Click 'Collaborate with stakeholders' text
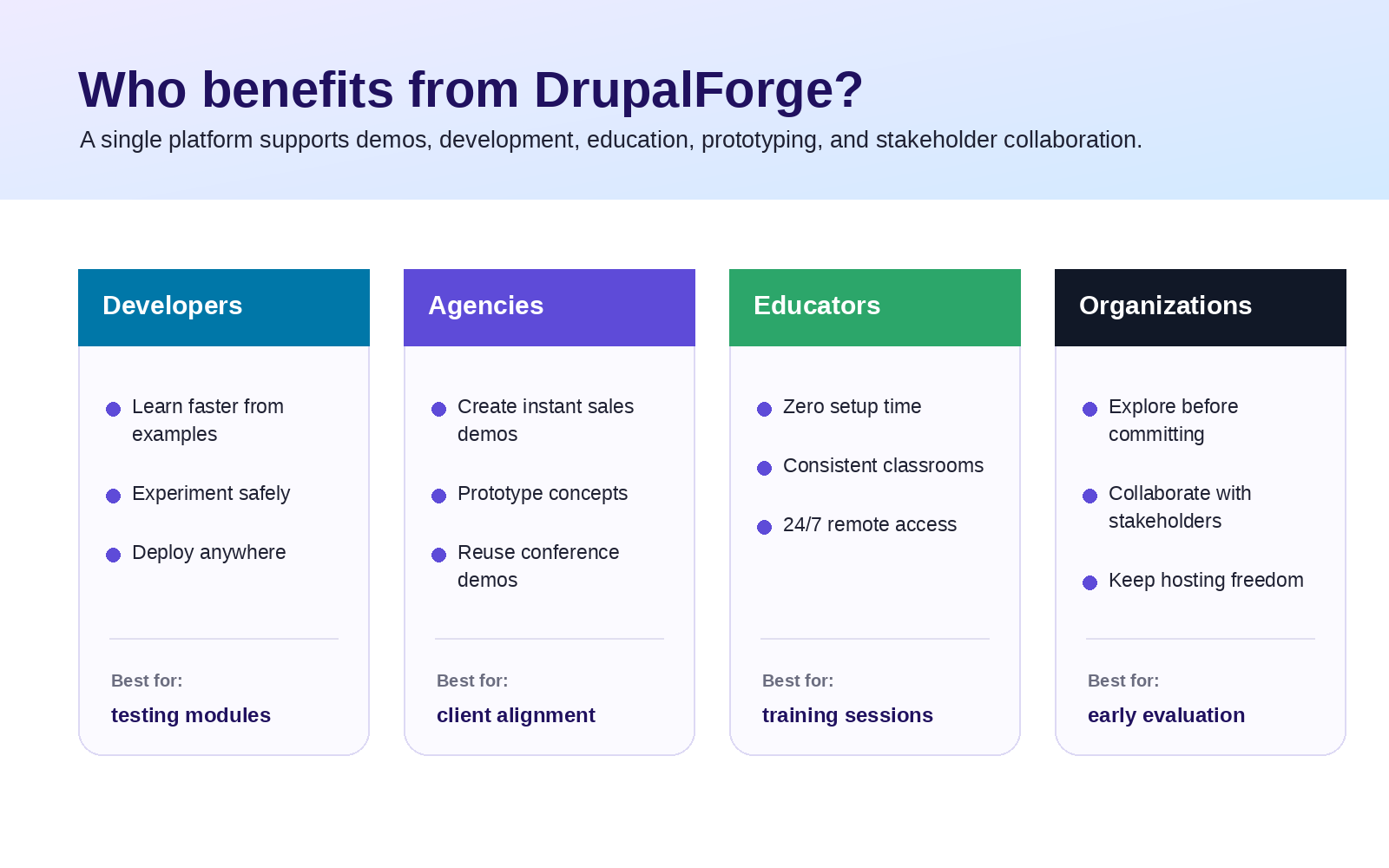This screenshot has width=1389, height=868. point(1180,507)
